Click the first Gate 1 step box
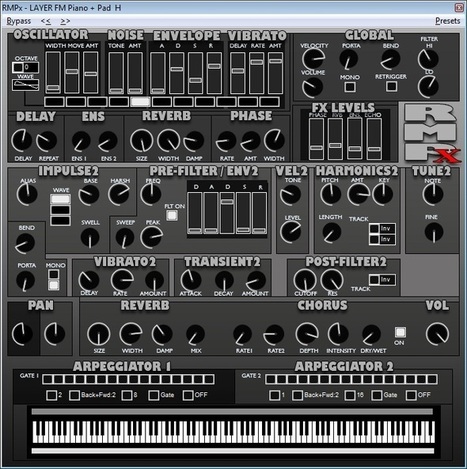This screenshot has height=469, width=467. [47, 379]
